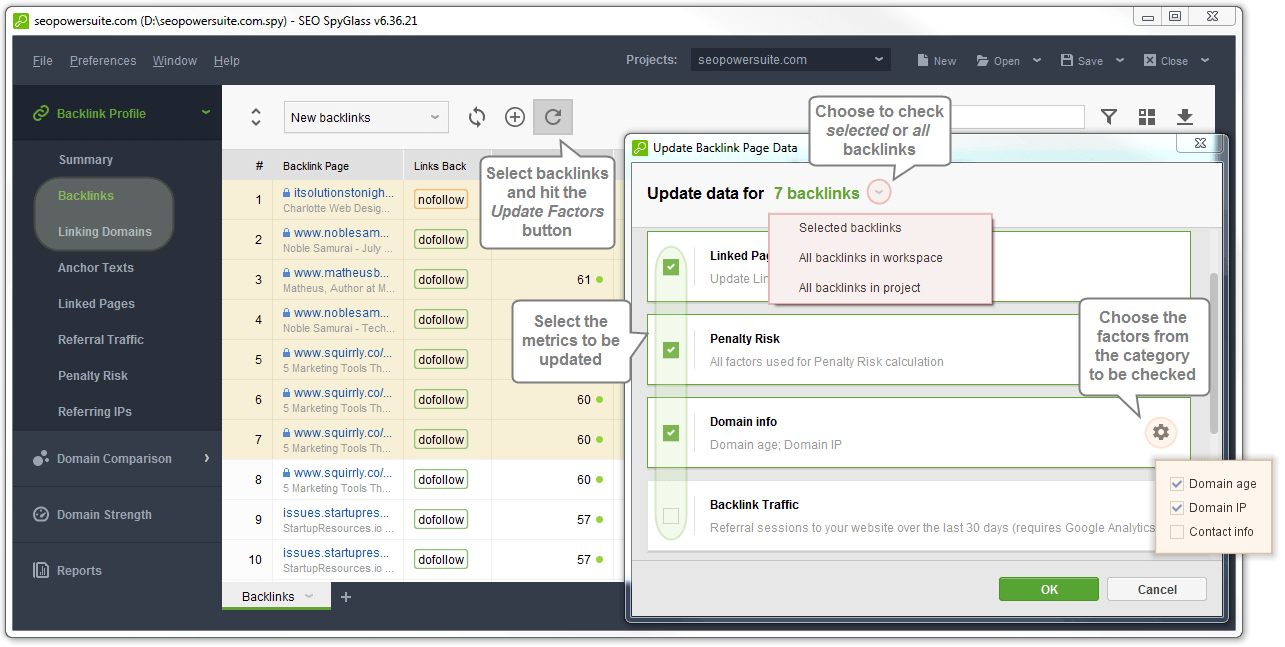This screenshot has width=1285, height=647.
Task: Click the Update Factors refresh icon
Action: pyautogui.click(x=553, y=117)
